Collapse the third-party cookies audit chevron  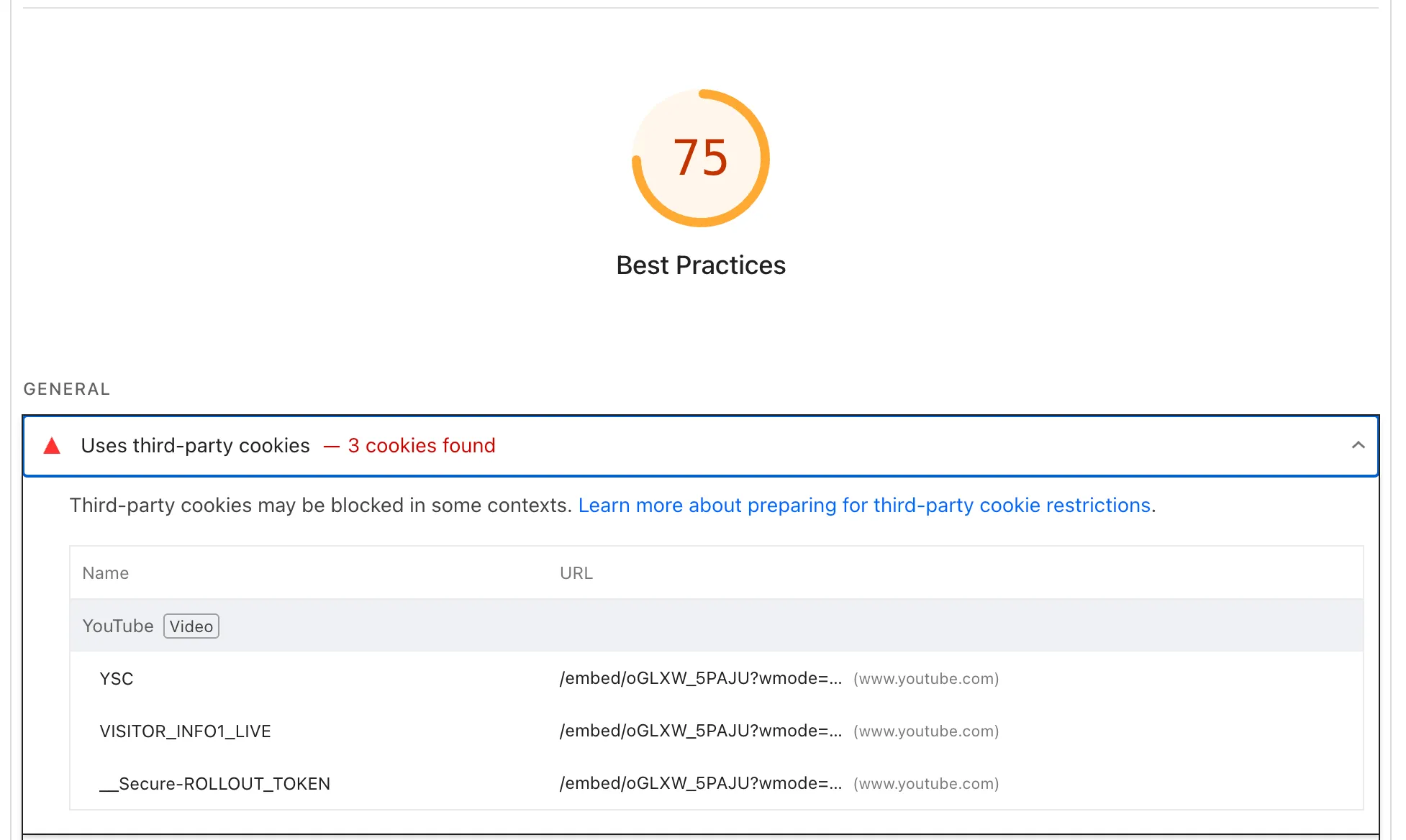click(1358, 445)
